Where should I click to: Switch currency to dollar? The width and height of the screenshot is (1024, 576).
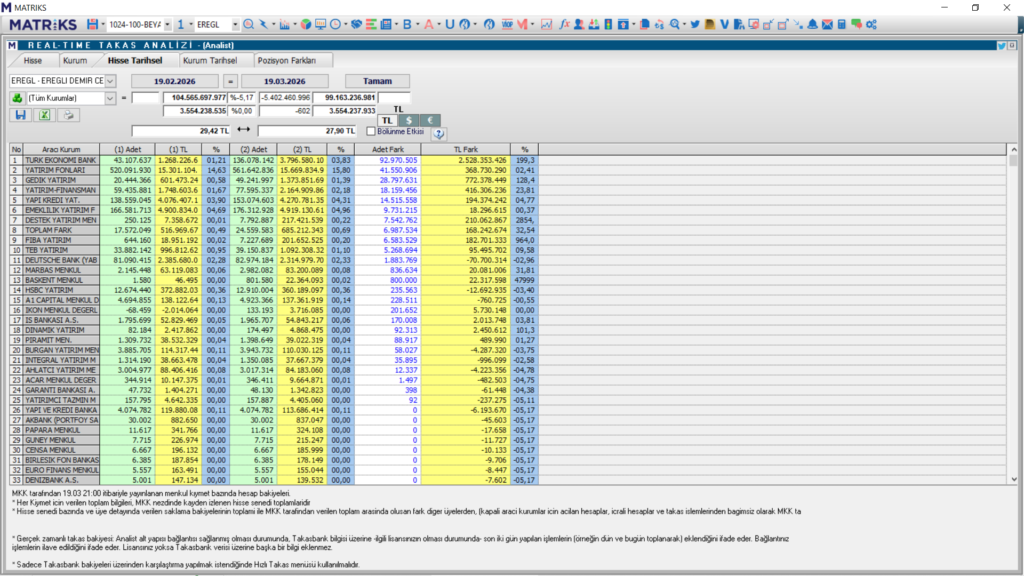pos(409,120)
